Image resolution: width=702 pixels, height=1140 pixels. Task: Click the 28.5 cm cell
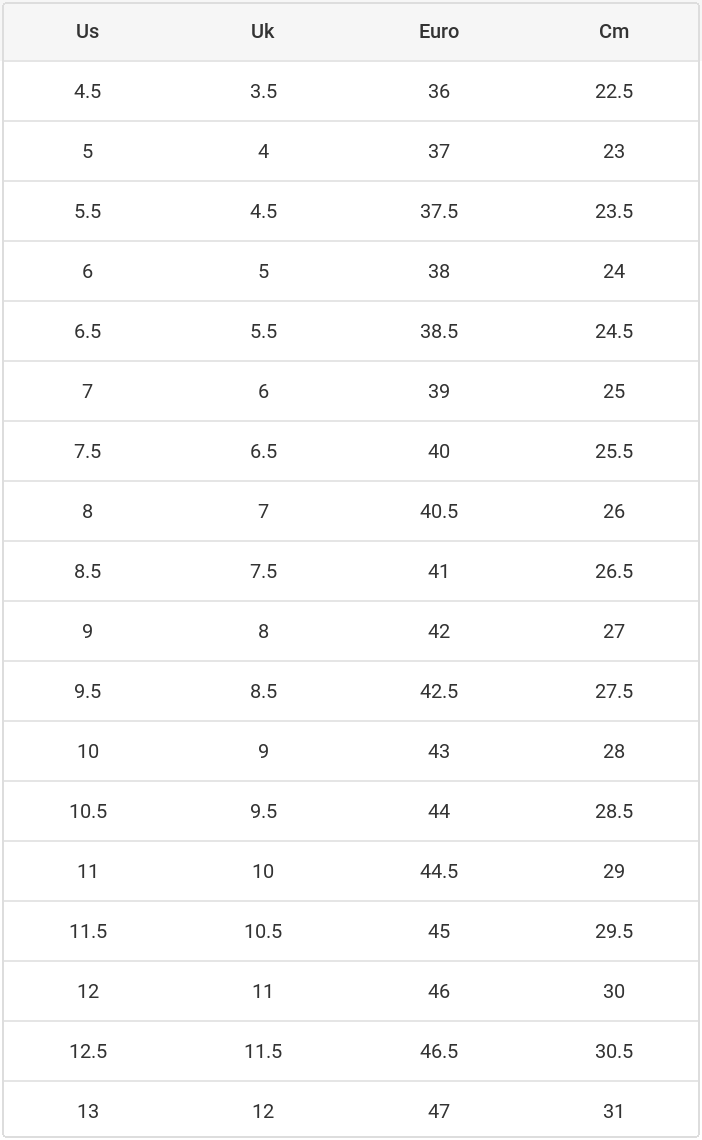click(x=614, y=811)
